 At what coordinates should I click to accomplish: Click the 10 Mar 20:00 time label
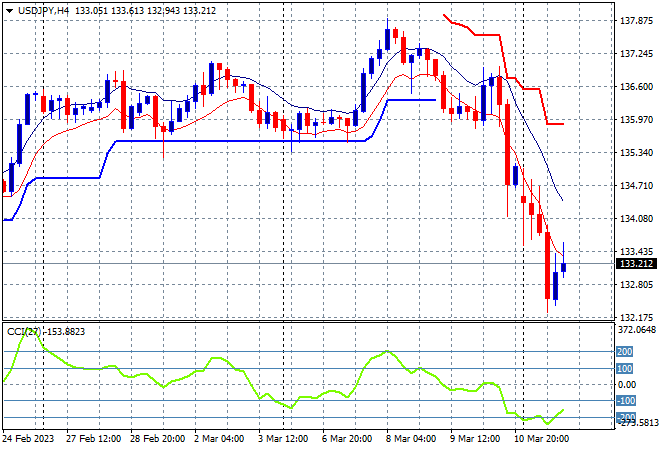tap(541, 439)
